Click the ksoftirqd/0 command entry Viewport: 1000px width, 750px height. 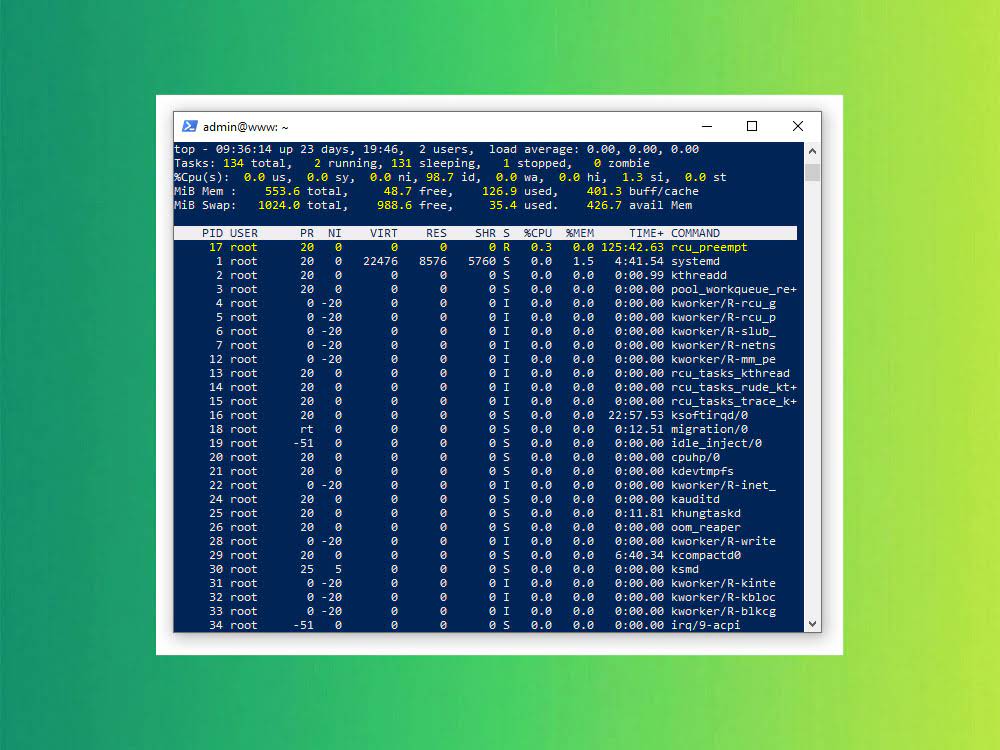coord(709,416)
